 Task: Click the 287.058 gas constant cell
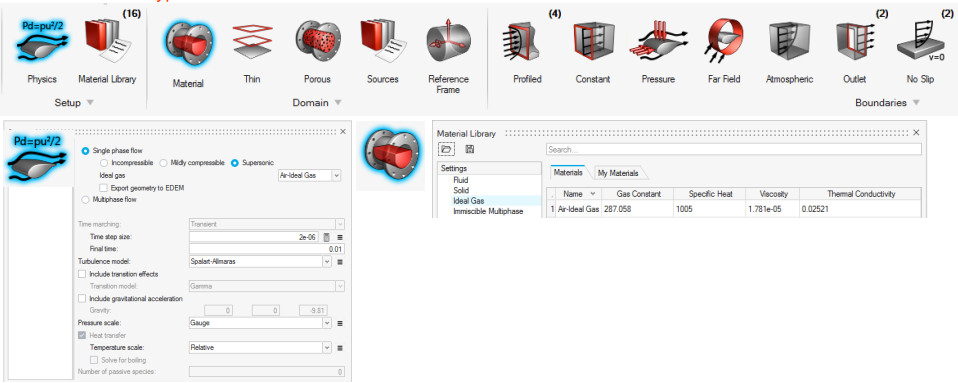click(x=637, y=209)
